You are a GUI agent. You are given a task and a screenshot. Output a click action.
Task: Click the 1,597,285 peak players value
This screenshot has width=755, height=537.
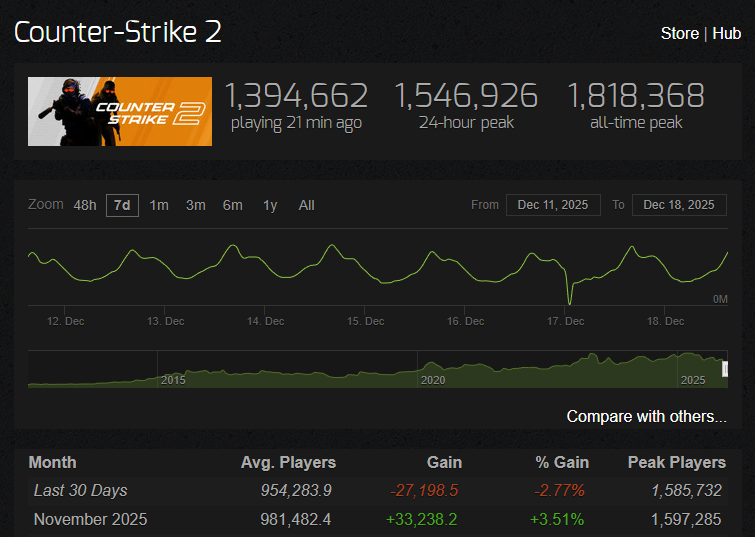click(x=686, y=520)
